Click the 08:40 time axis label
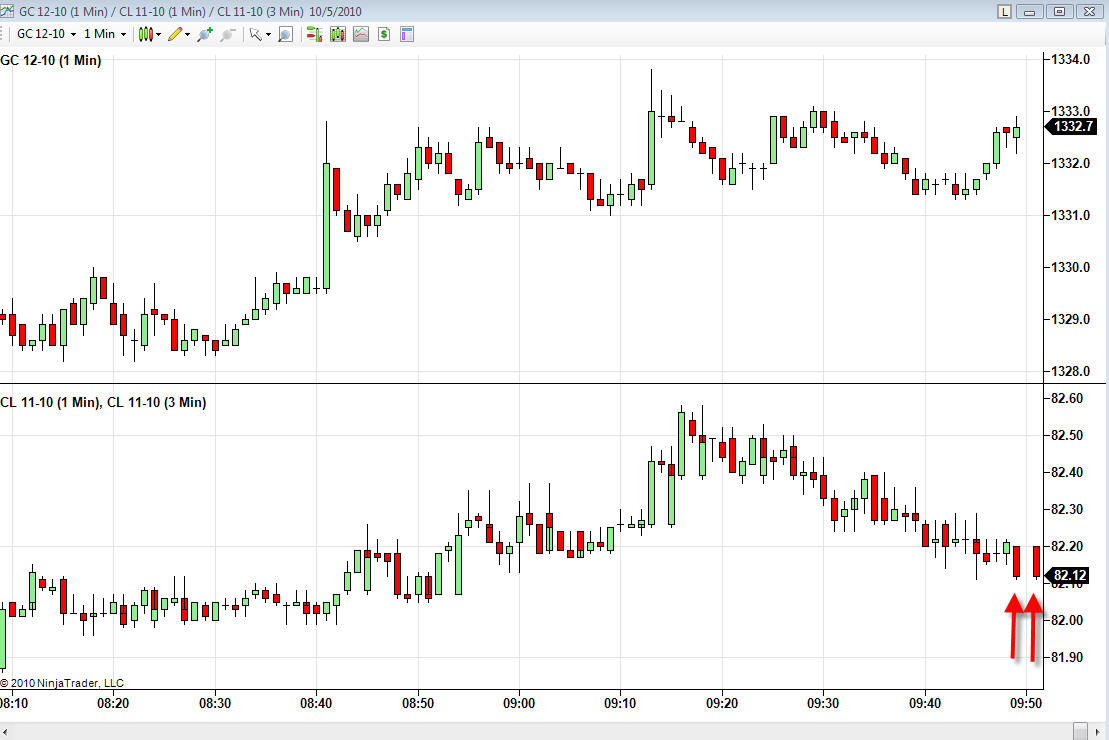This screenshot has width=1109, height=740. tap(316, 704)
